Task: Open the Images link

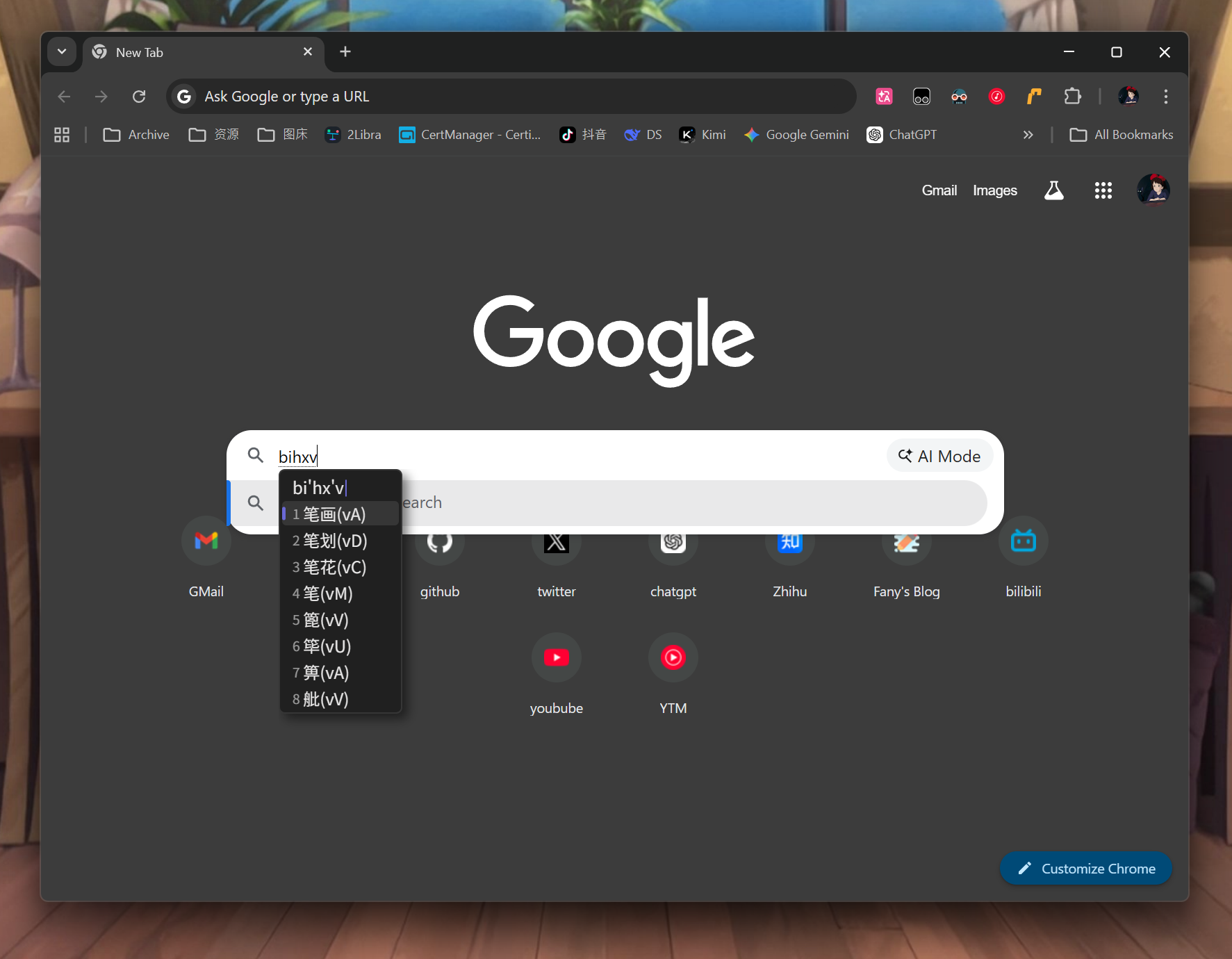Action: coord(995,190)
